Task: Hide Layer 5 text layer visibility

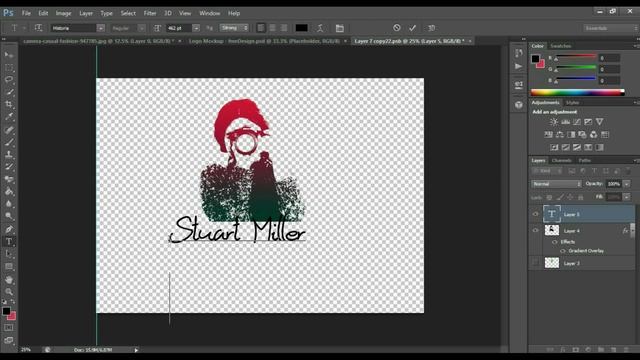Action: pyautogui.click(x=536, y=214)
